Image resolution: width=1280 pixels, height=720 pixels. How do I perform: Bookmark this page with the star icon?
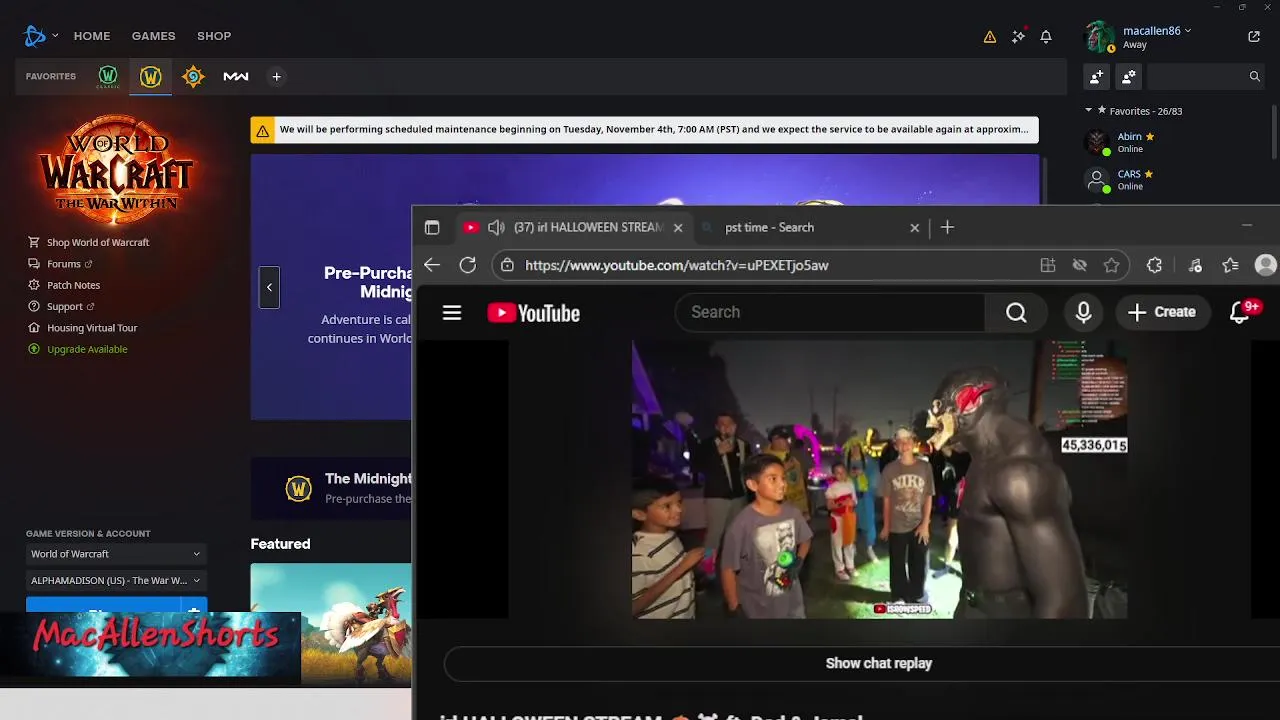pyautogui.click(x=1111, y=265)
